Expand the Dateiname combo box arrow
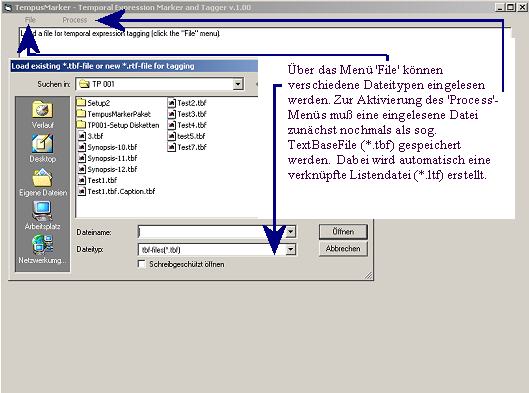Viewport: 529px width, 393px height. pyautogui.click(x=290, y=232)
